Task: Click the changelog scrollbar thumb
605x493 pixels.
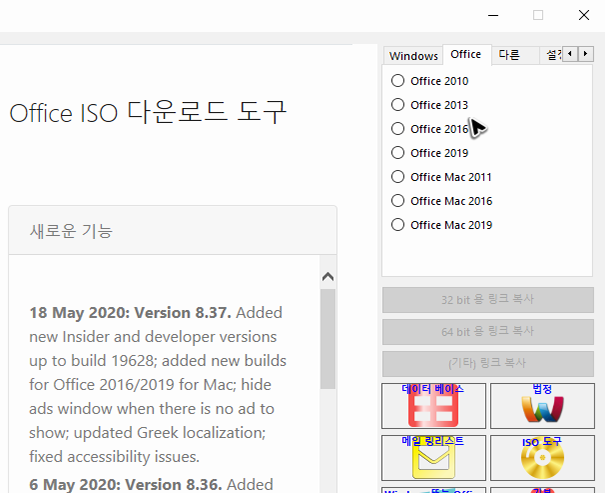Action: [328, 339]
